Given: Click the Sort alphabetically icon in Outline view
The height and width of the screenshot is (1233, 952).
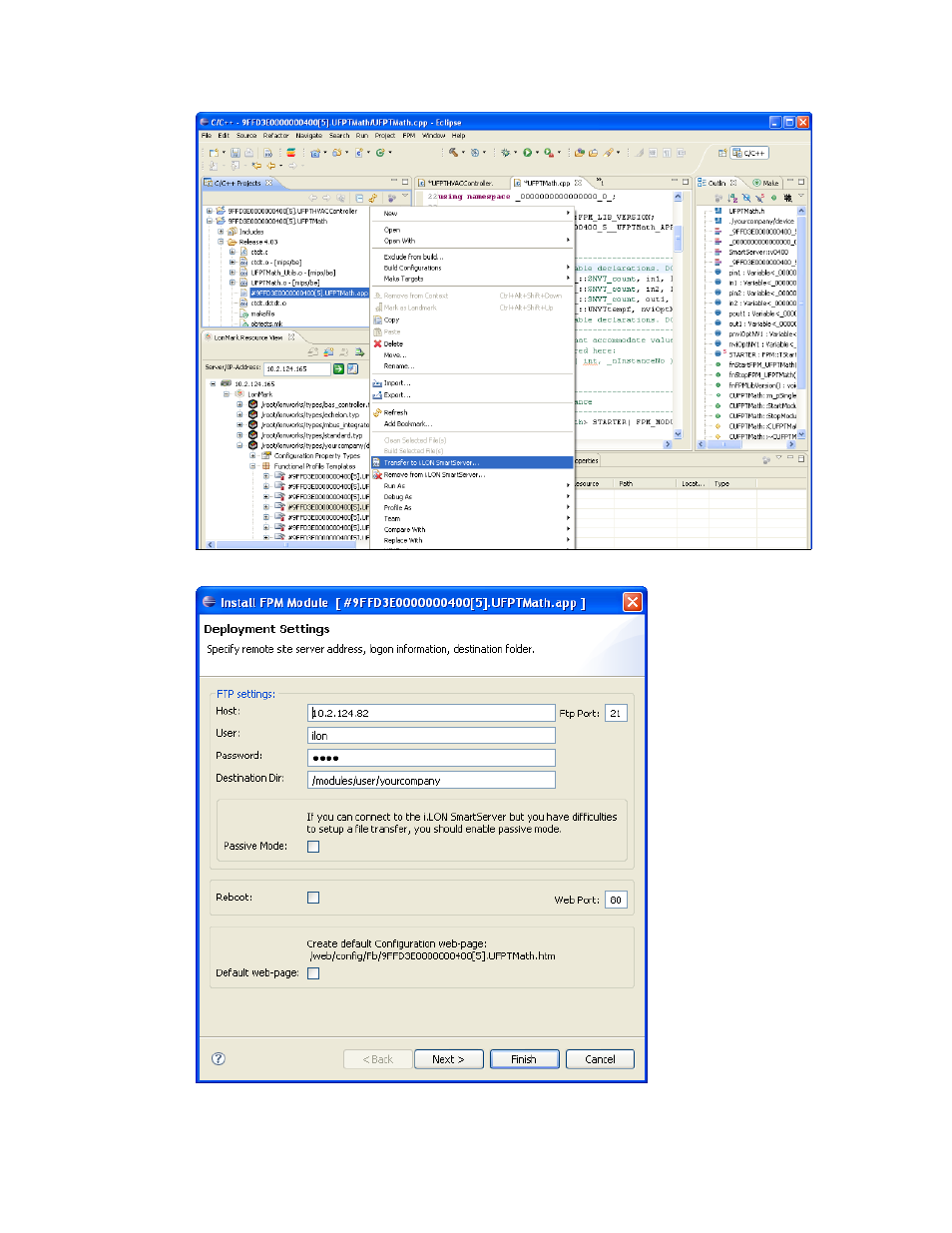Looking at the screenshot, I should [732, 198].
